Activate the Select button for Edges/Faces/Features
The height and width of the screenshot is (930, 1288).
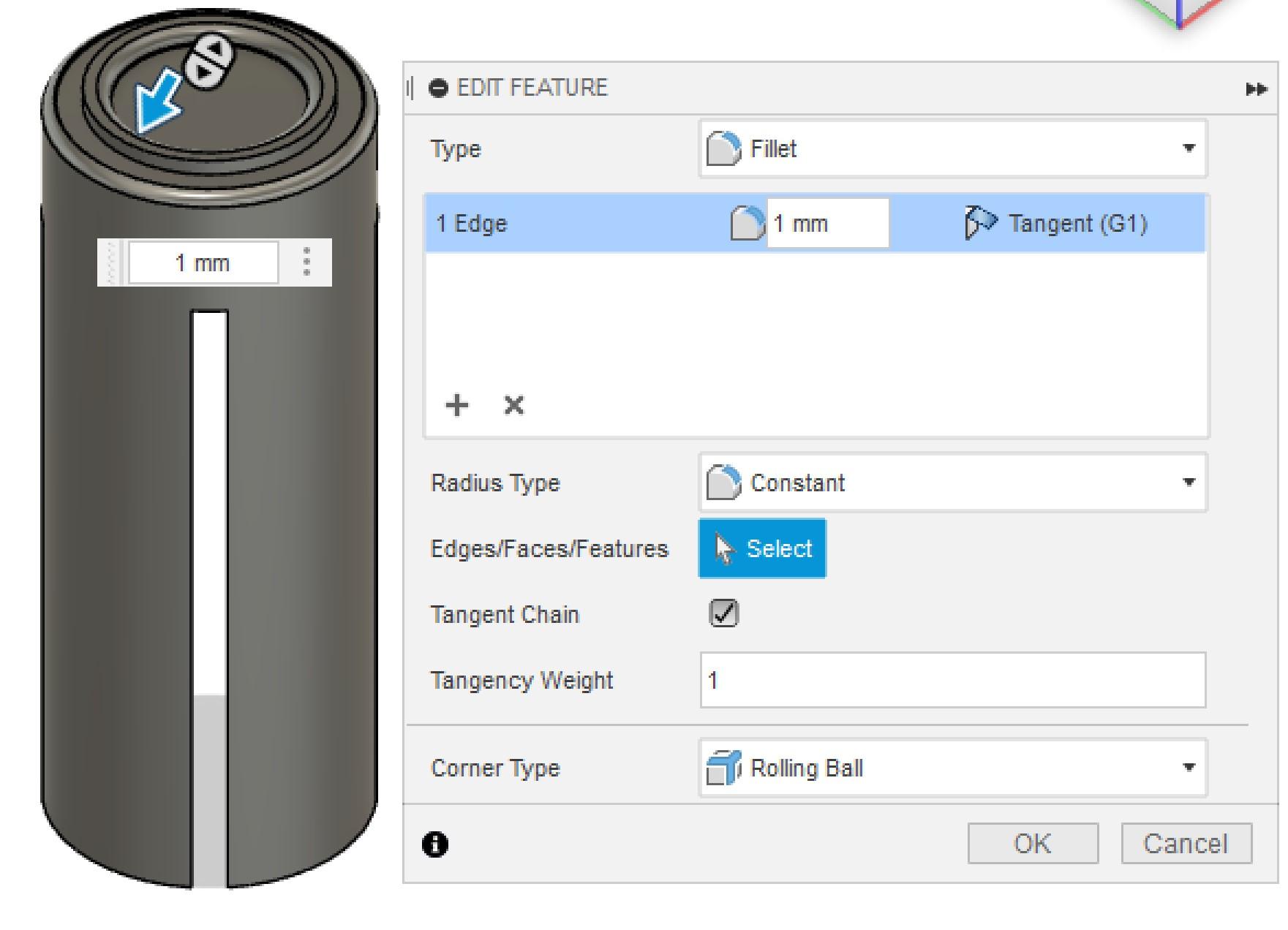click(x=762, y=548)
